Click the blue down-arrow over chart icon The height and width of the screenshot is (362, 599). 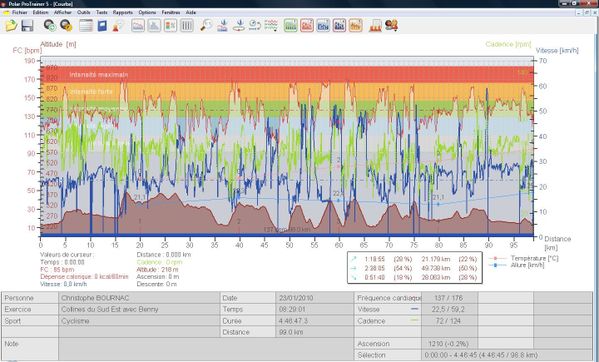pos(223,26)
